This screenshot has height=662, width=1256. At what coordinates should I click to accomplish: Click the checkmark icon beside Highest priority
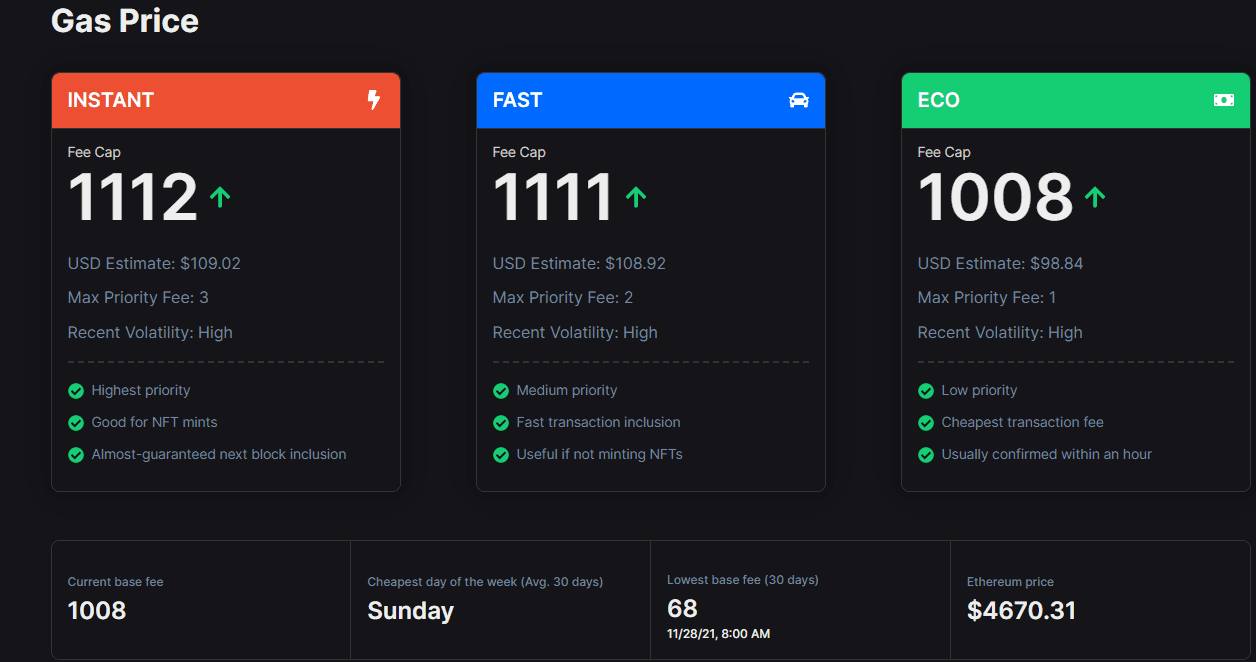tap(76, 391)
